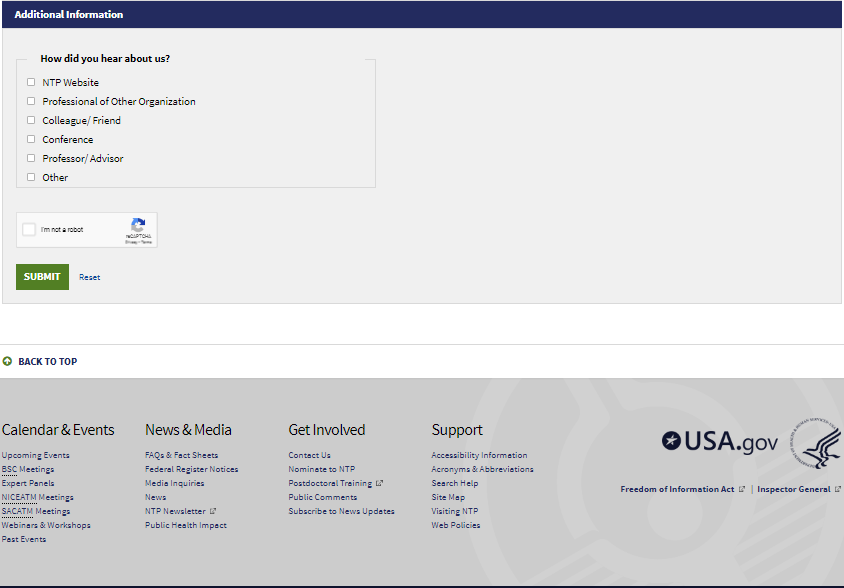The width and height of the screenshot is (844, 588).
Task: Click the reCAPTCHA logo icon
Action: 138,225
